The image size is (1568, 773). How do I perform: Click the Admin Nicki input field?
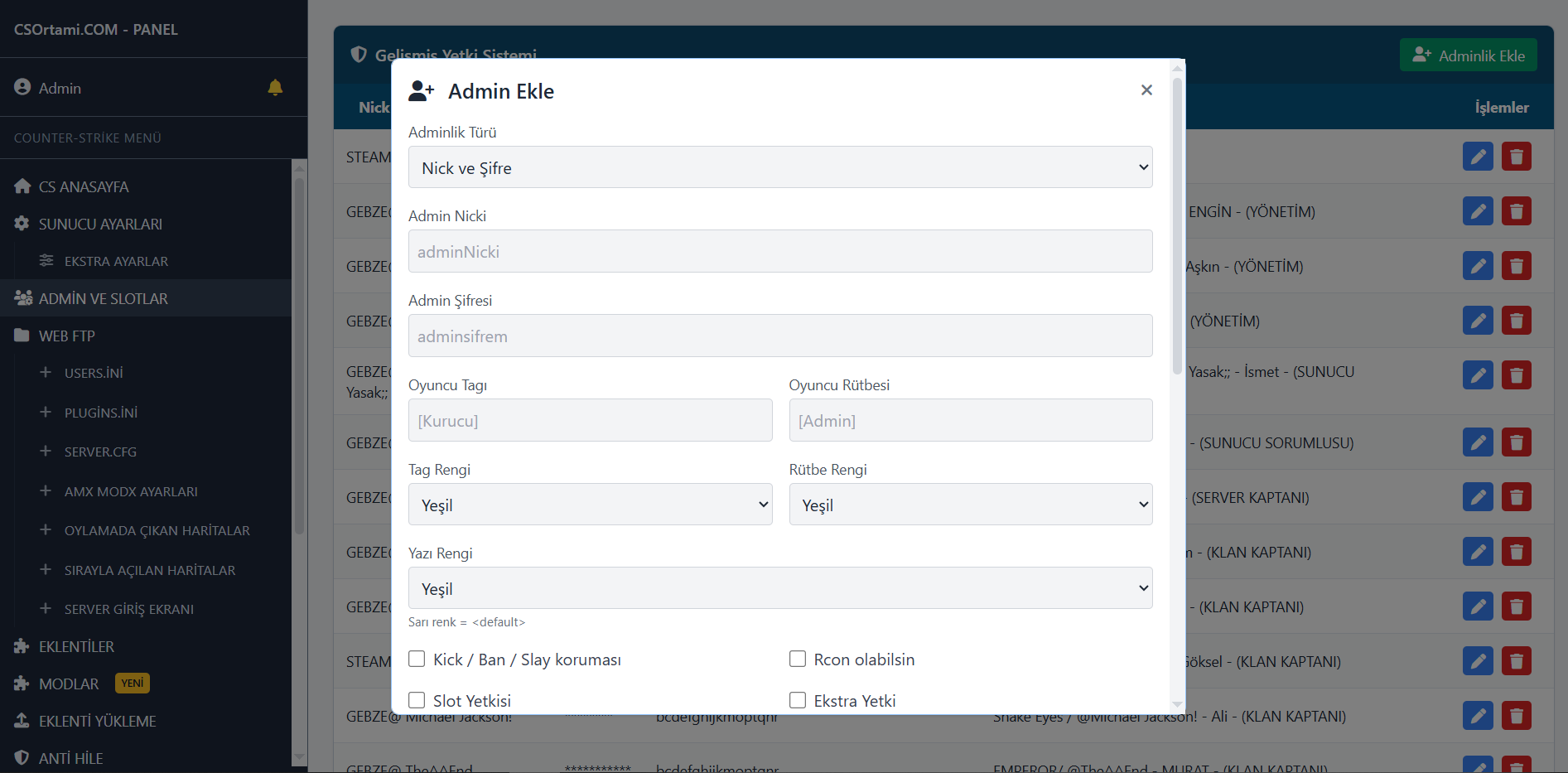click(779, 252)
